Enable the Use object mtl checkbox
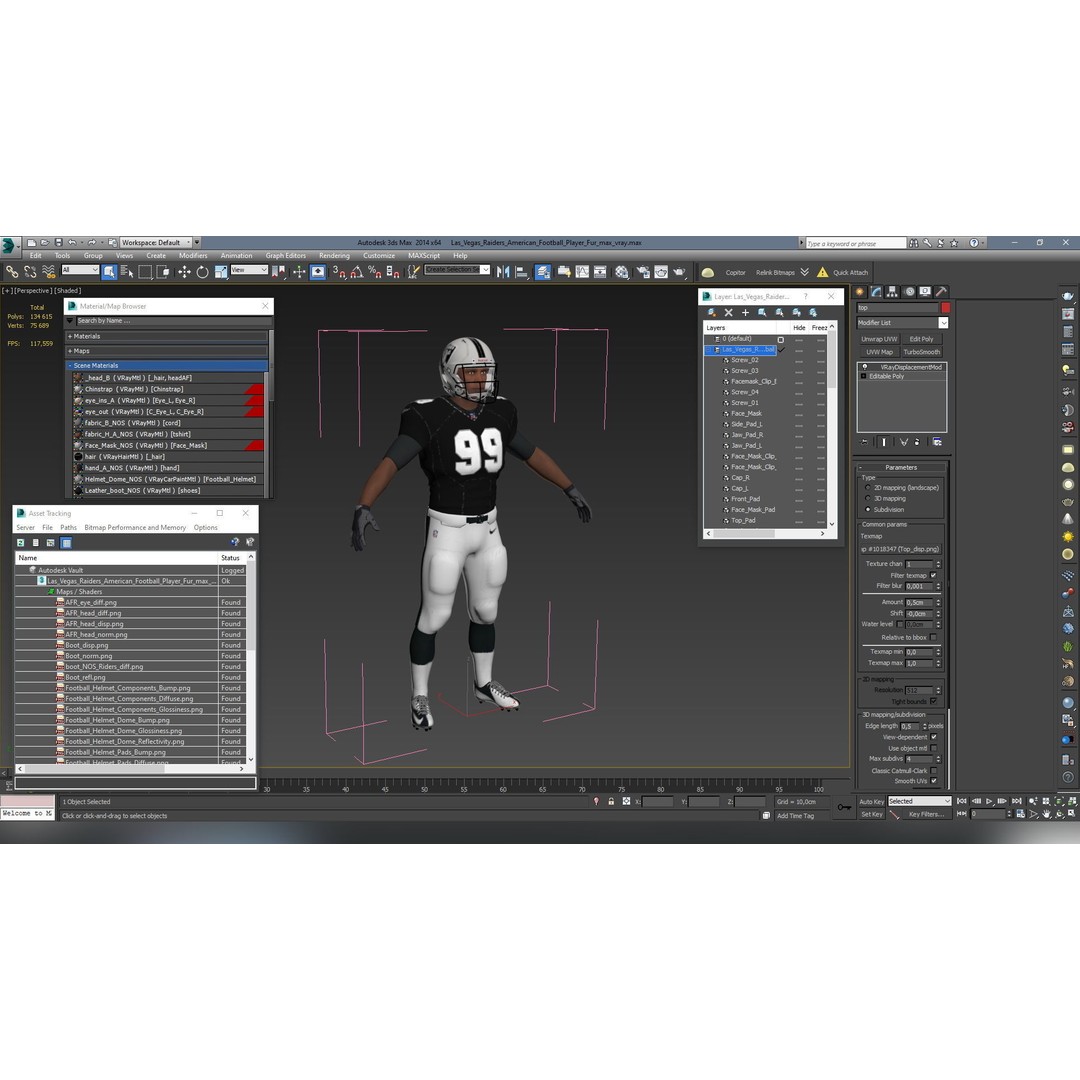This screenshot has height=1080, width=1080. click(x=933, y=748)
